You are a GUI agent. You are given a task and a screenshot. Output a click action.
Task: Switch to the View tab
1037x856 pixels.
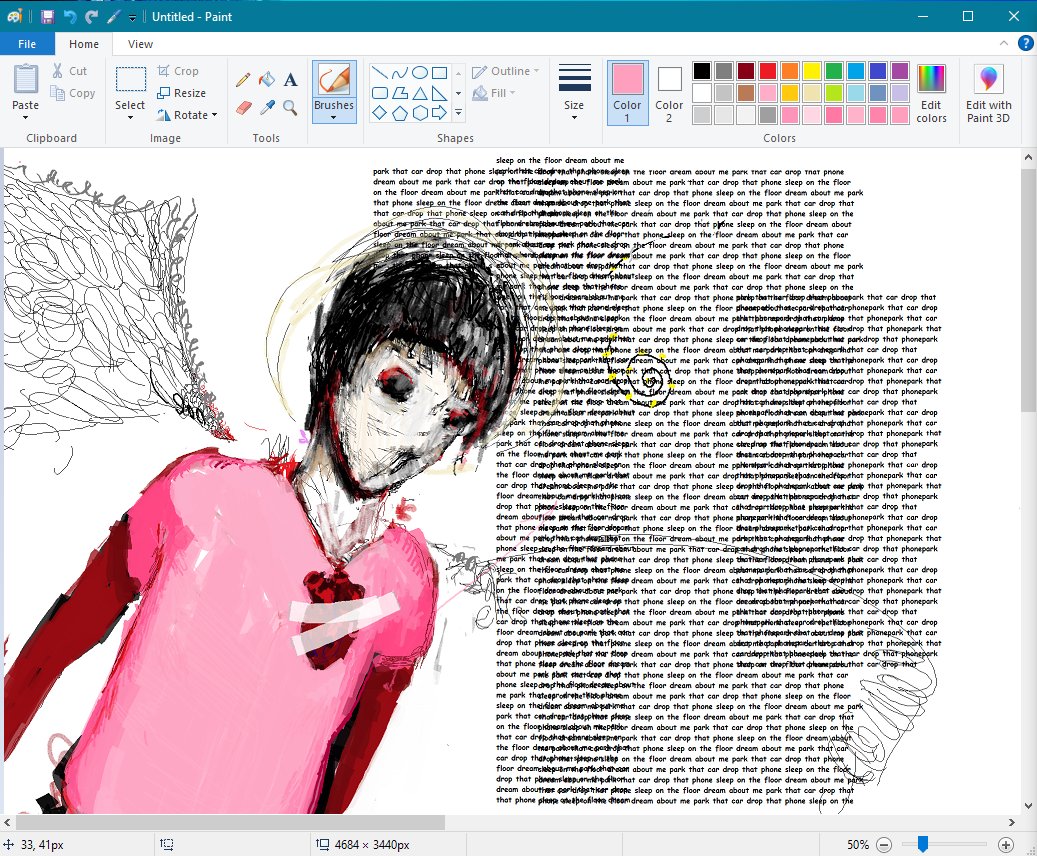(x=140, y=44)
